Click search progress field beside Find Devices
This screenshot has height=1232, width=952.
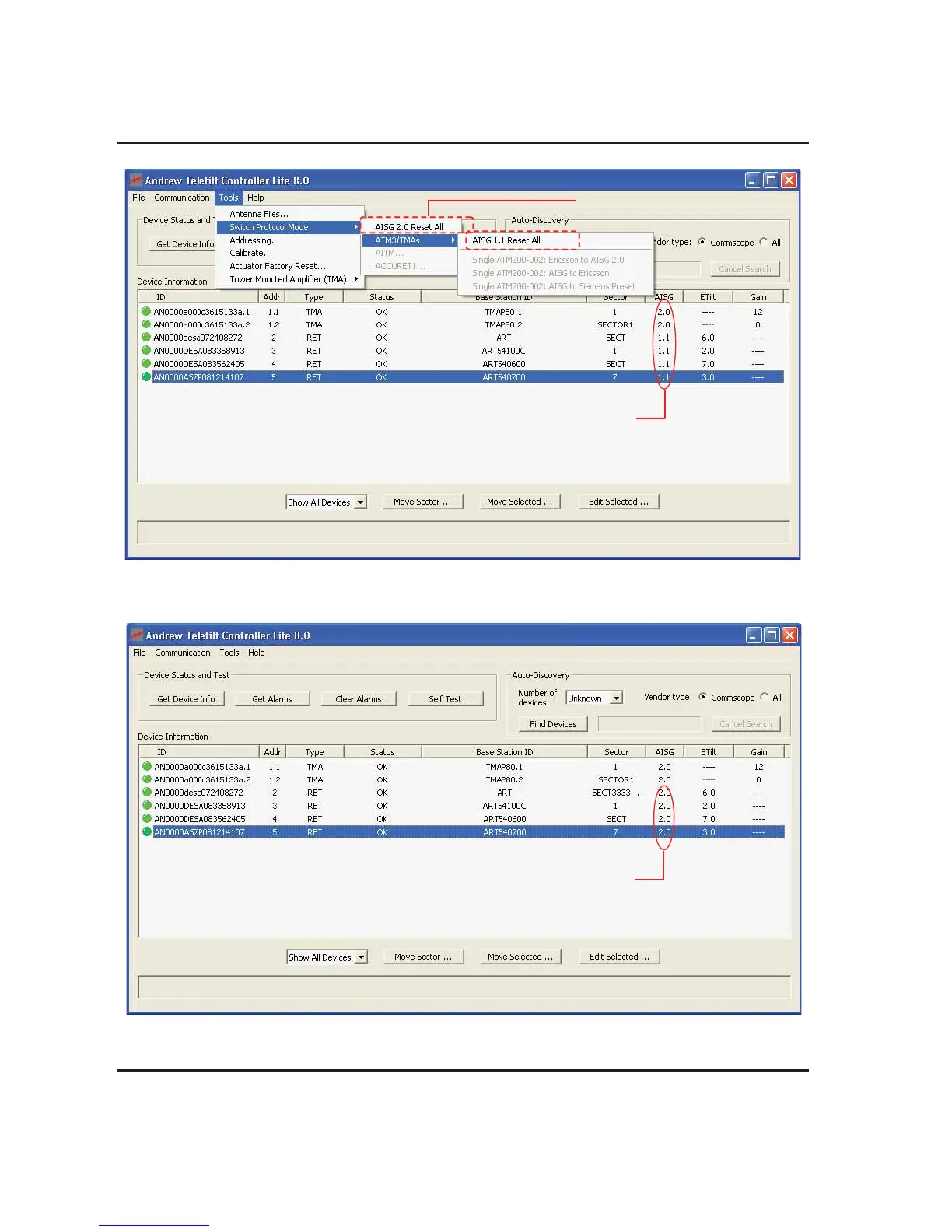(649, 724)
